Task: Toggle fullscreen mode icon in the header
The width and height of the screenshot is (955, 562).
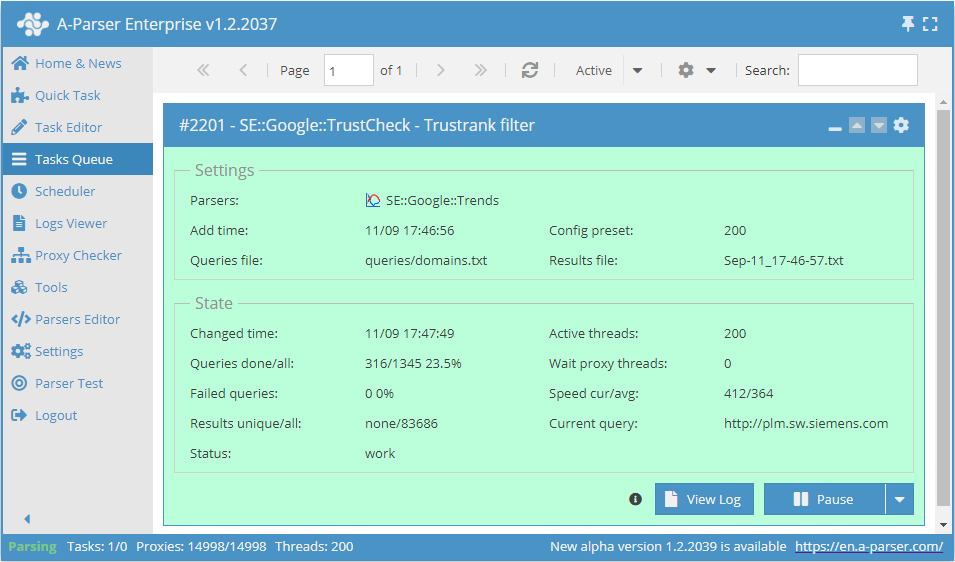Action: pyautogui.click(x=930, y=24)
